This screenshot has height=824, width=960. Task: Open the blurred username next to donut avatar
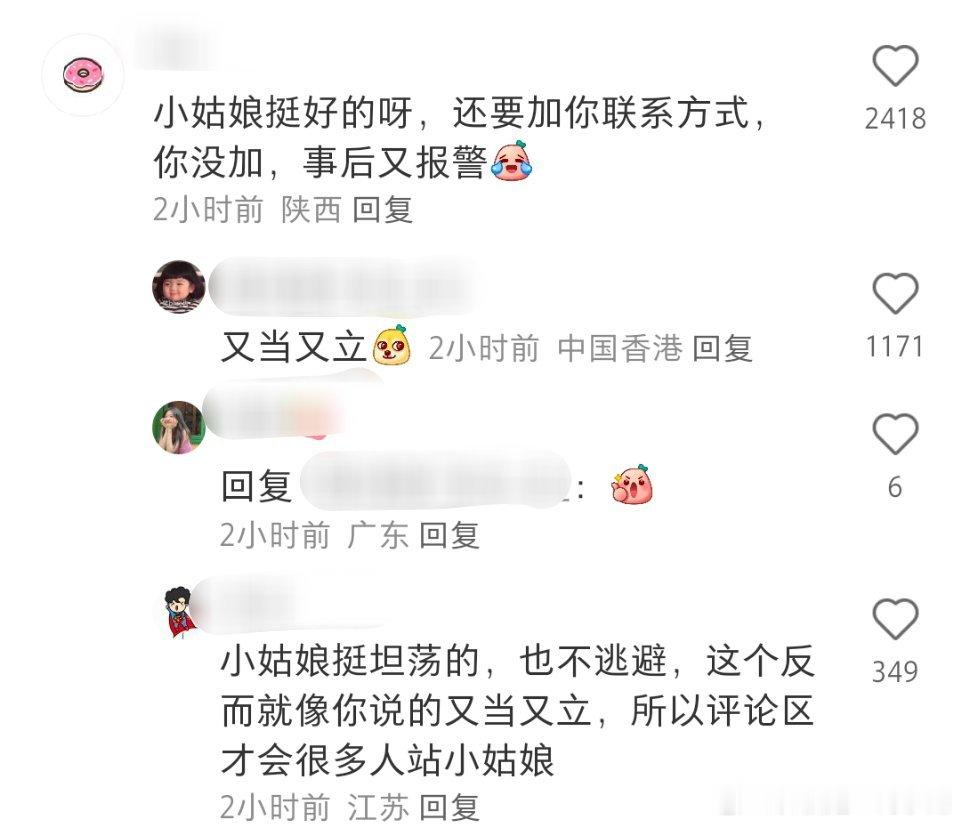176,48
